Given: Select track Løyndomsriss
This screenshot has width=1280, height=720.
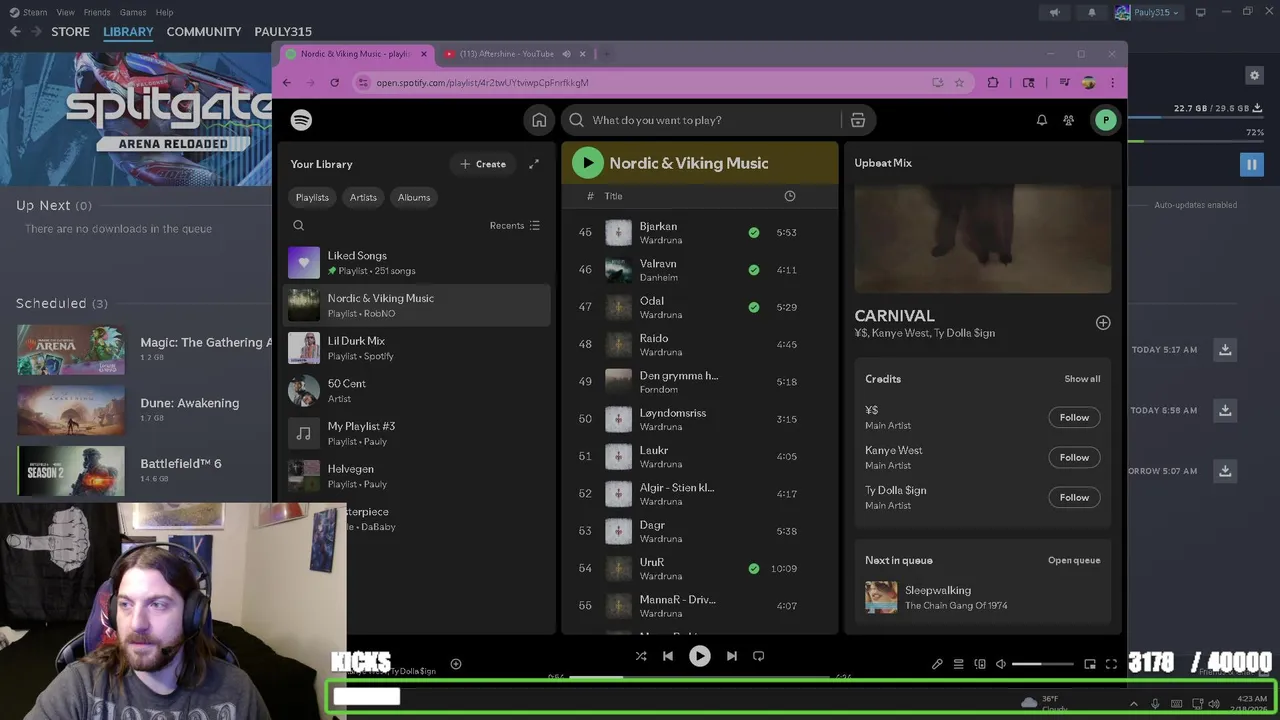Looking at the screenshot, I should click(x=699, y=419).
